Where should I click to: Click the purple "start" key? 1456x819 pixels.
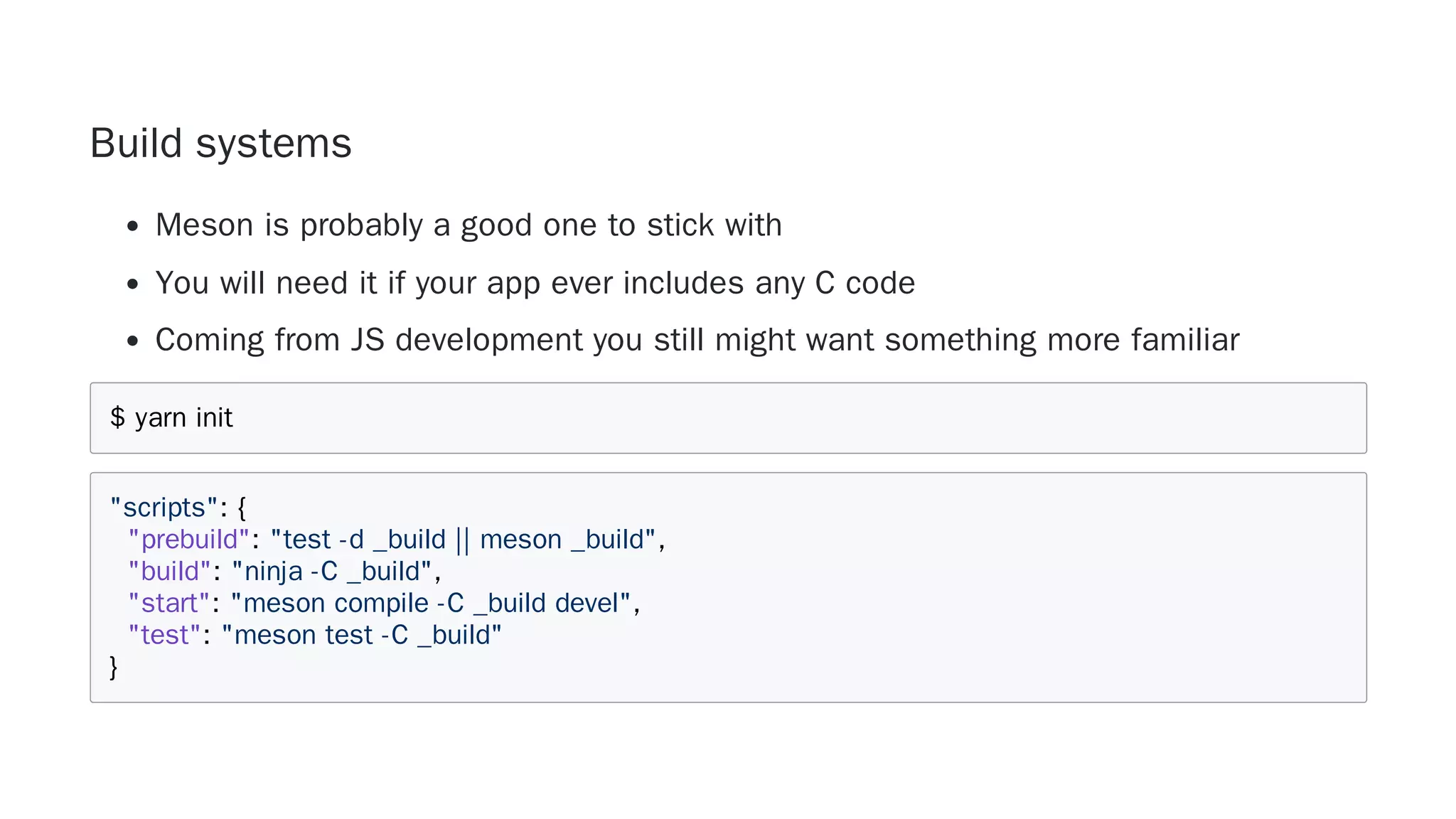[x=169, y=604]
